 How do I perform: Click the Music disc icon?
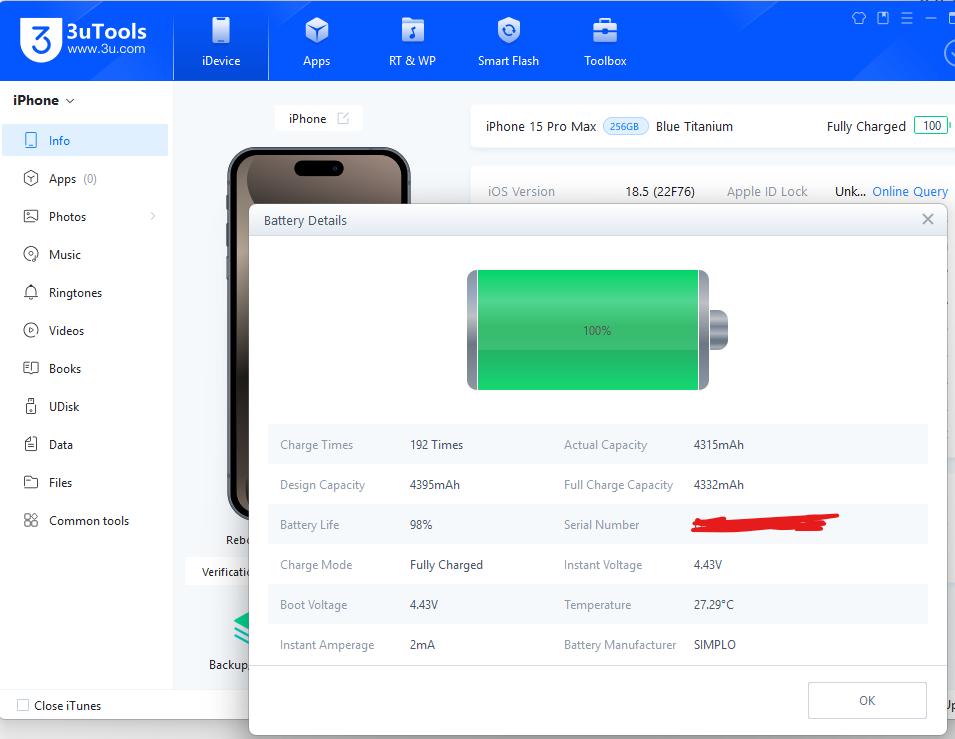(30, 254)
